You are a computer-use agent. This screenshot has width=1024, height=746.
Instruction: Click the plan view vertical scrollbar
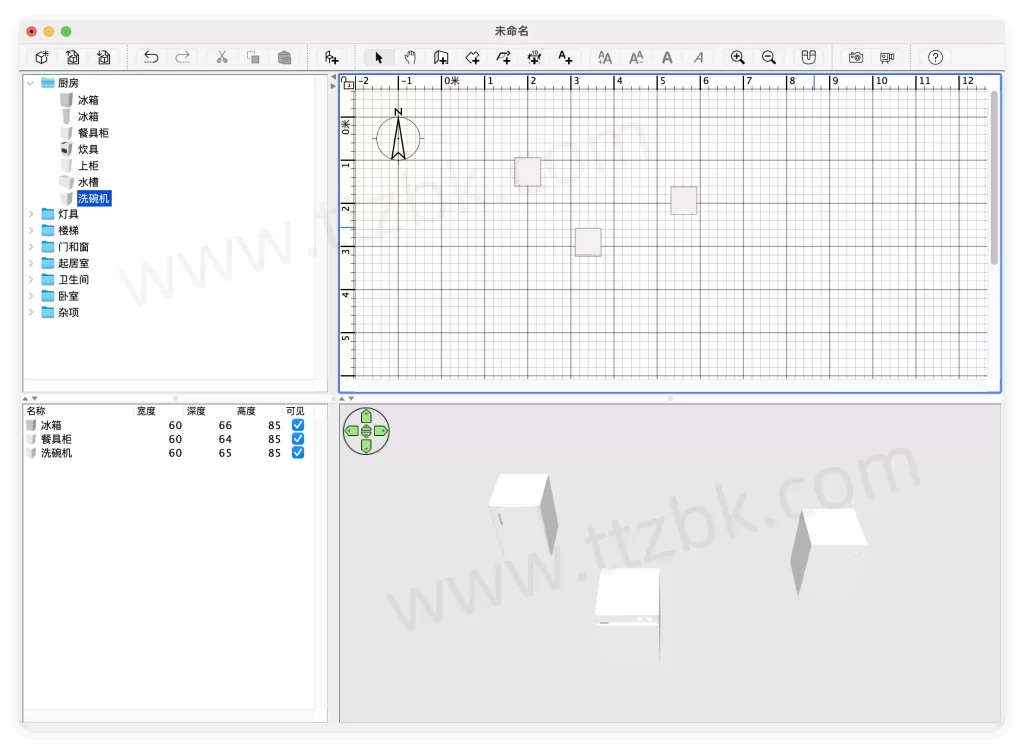coord(994,180)
